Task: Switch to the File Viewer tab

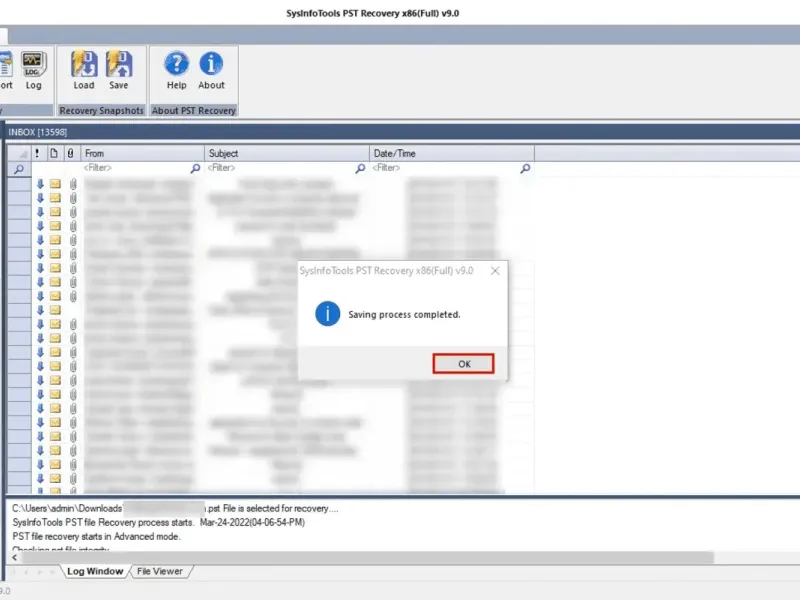Action: tap(160, 571)
